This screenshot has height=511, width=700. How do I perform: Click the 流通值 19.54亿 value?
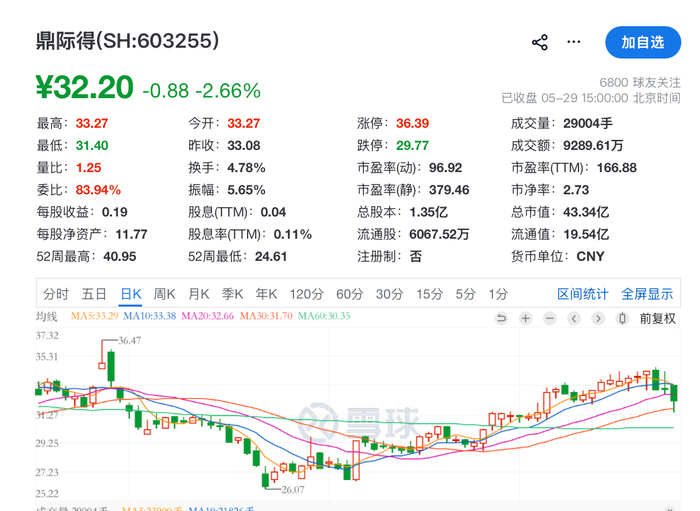click(586, 234)
